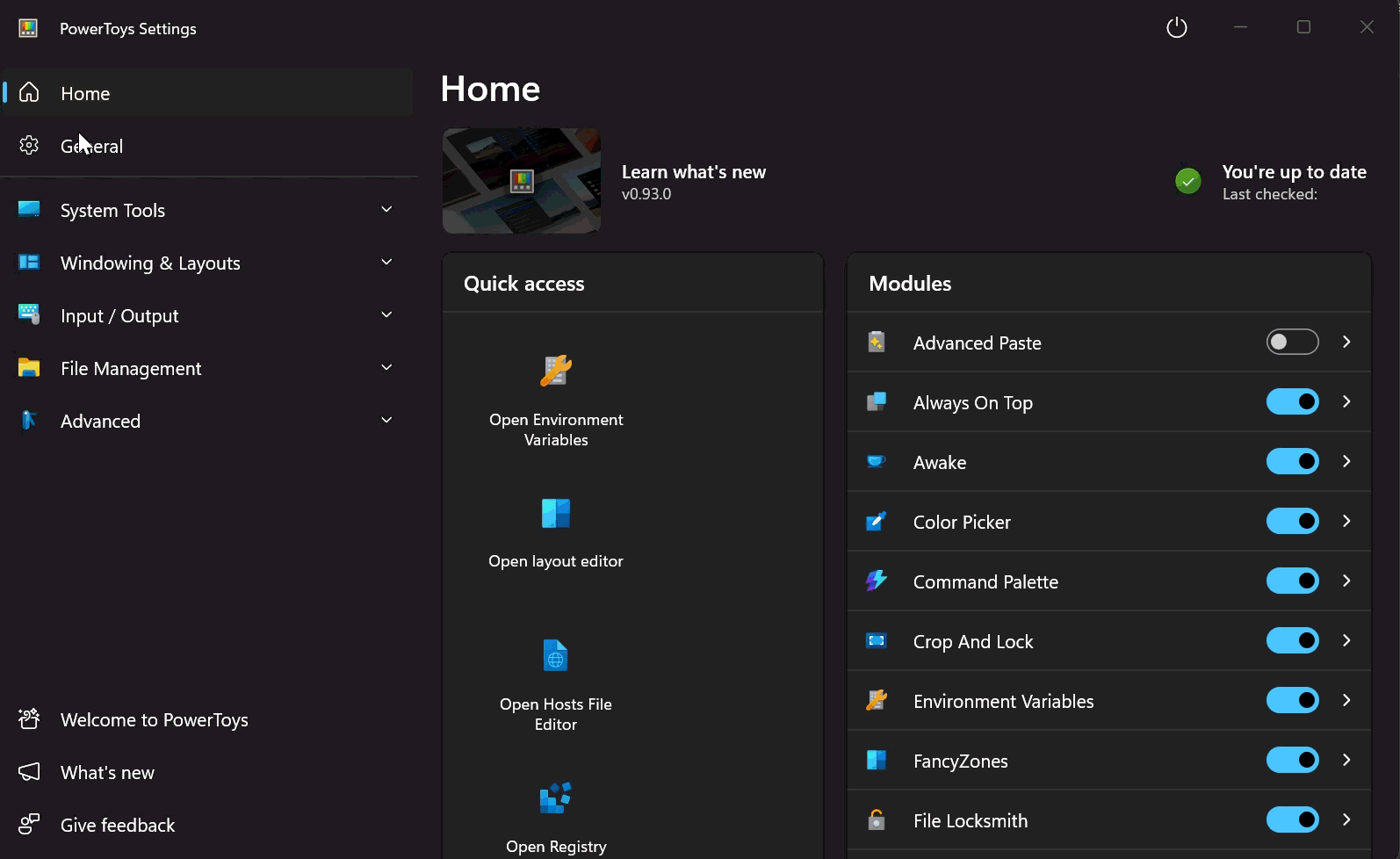Click the Awake coffee cup icon

pyautogui.click(x=877, y=462)
